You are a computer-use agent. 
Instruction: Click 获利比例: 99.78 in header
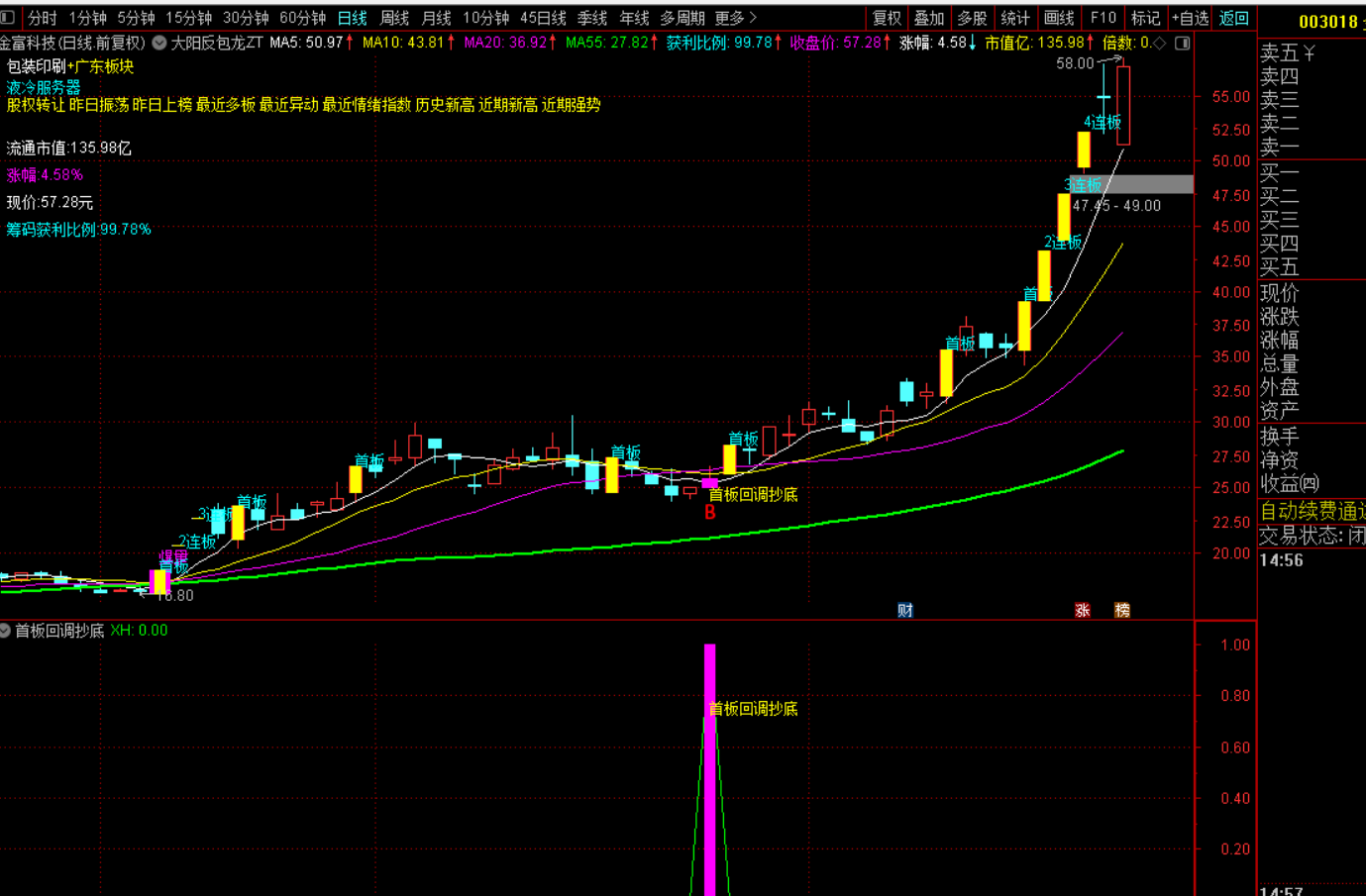point(719,44)
